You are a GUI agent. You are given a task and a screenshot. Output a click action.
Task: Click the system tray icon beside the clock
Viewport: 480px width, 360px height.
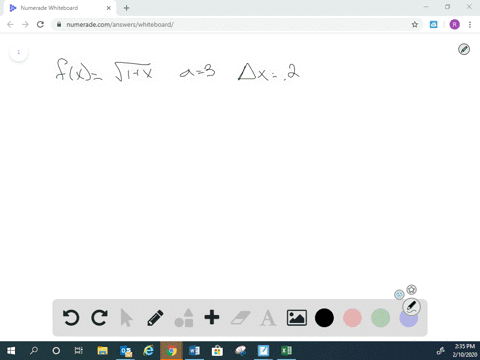[441, 351]
